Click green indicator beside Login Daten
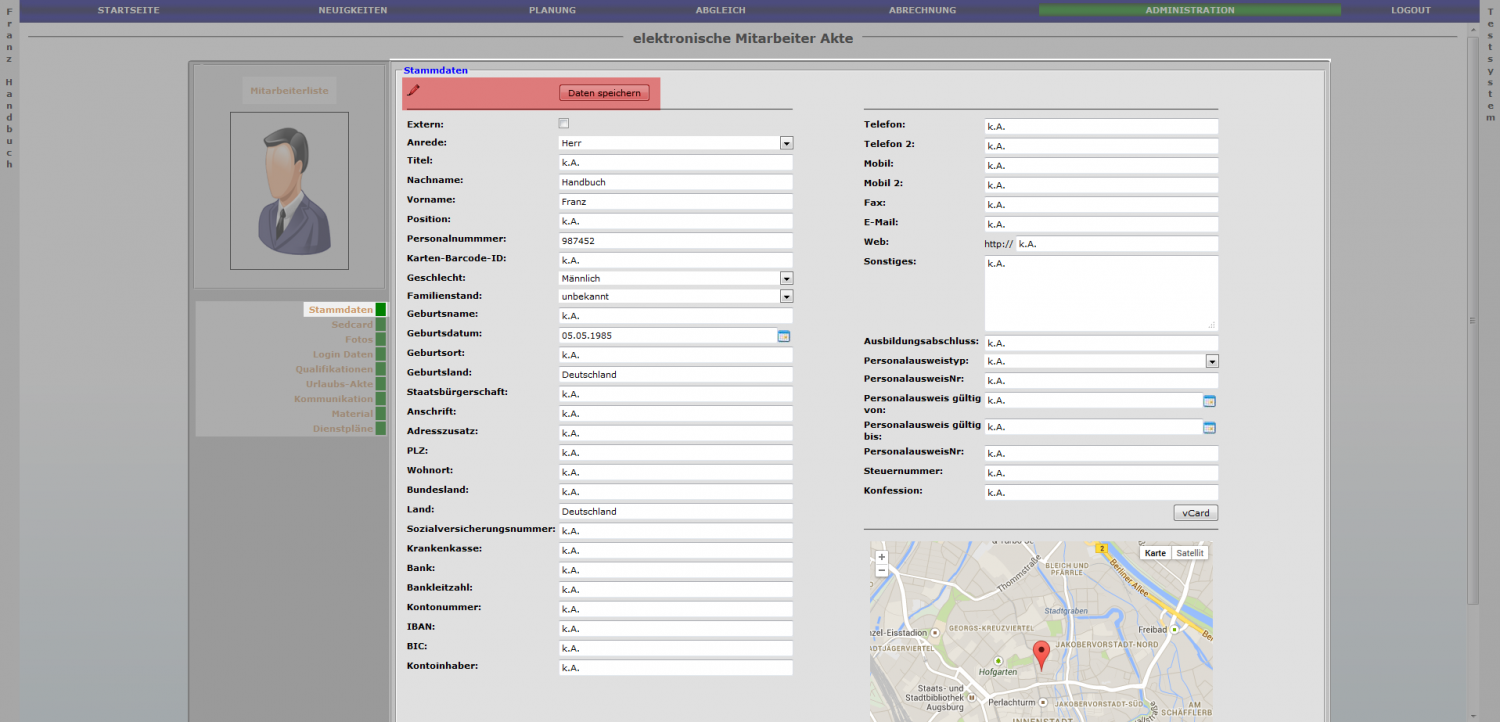Screen dimensions: 1500x722 coord(381,354)
